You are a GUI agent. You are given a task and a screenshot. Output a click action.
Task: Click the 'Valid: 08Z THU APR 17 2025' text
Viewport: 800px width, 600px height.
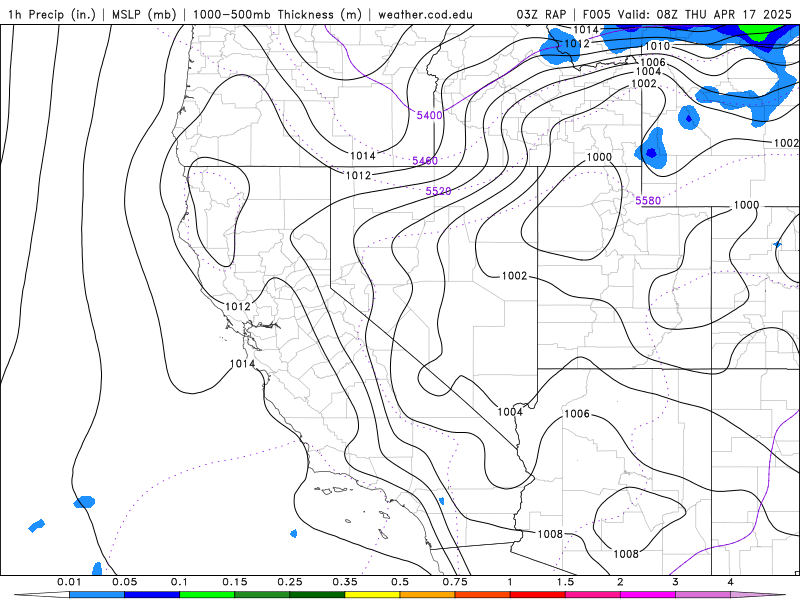pyautogui.click(x=705, y=14)
